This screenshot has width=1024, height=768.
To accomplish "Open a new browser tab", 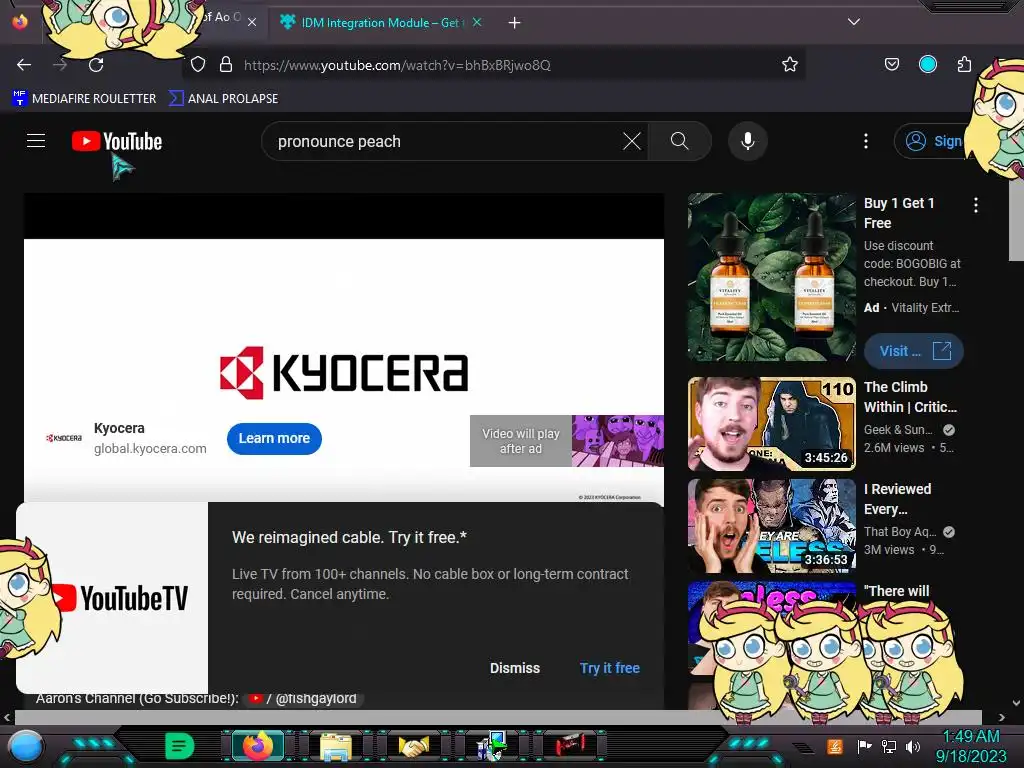I will tap(515, 23).
